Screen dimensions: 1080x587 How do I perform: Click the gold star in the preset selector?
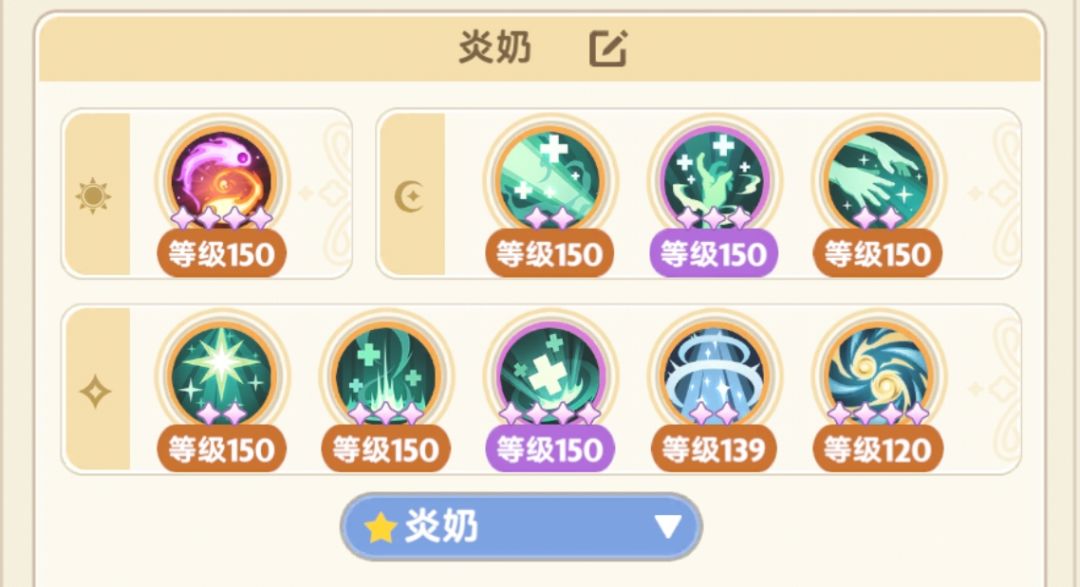pos(381,528)
